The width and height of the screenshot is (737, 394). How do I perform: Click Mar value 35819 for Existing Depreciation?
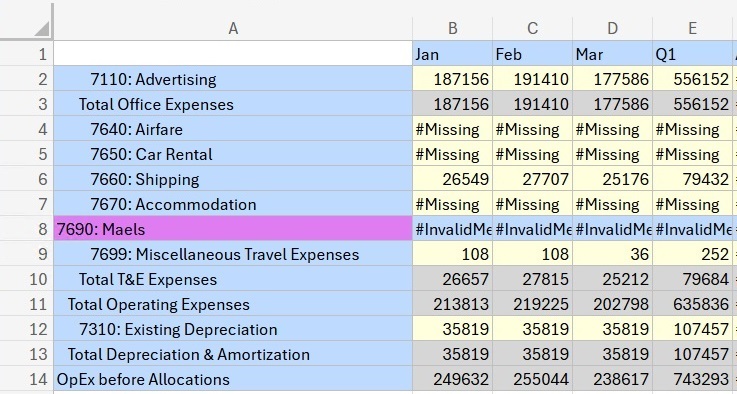612,329
